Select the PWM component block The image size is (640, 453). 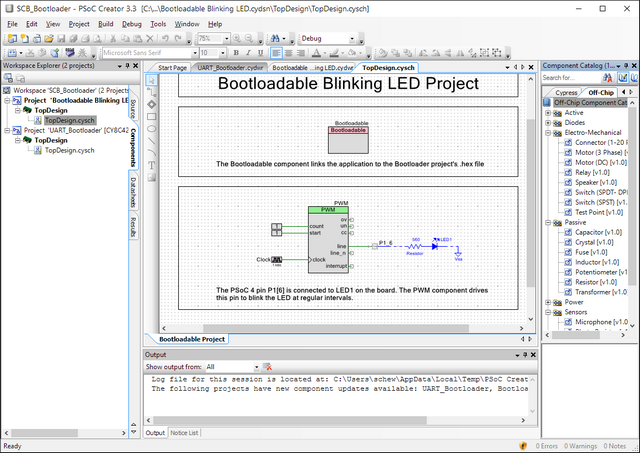[x=328, y=240]
